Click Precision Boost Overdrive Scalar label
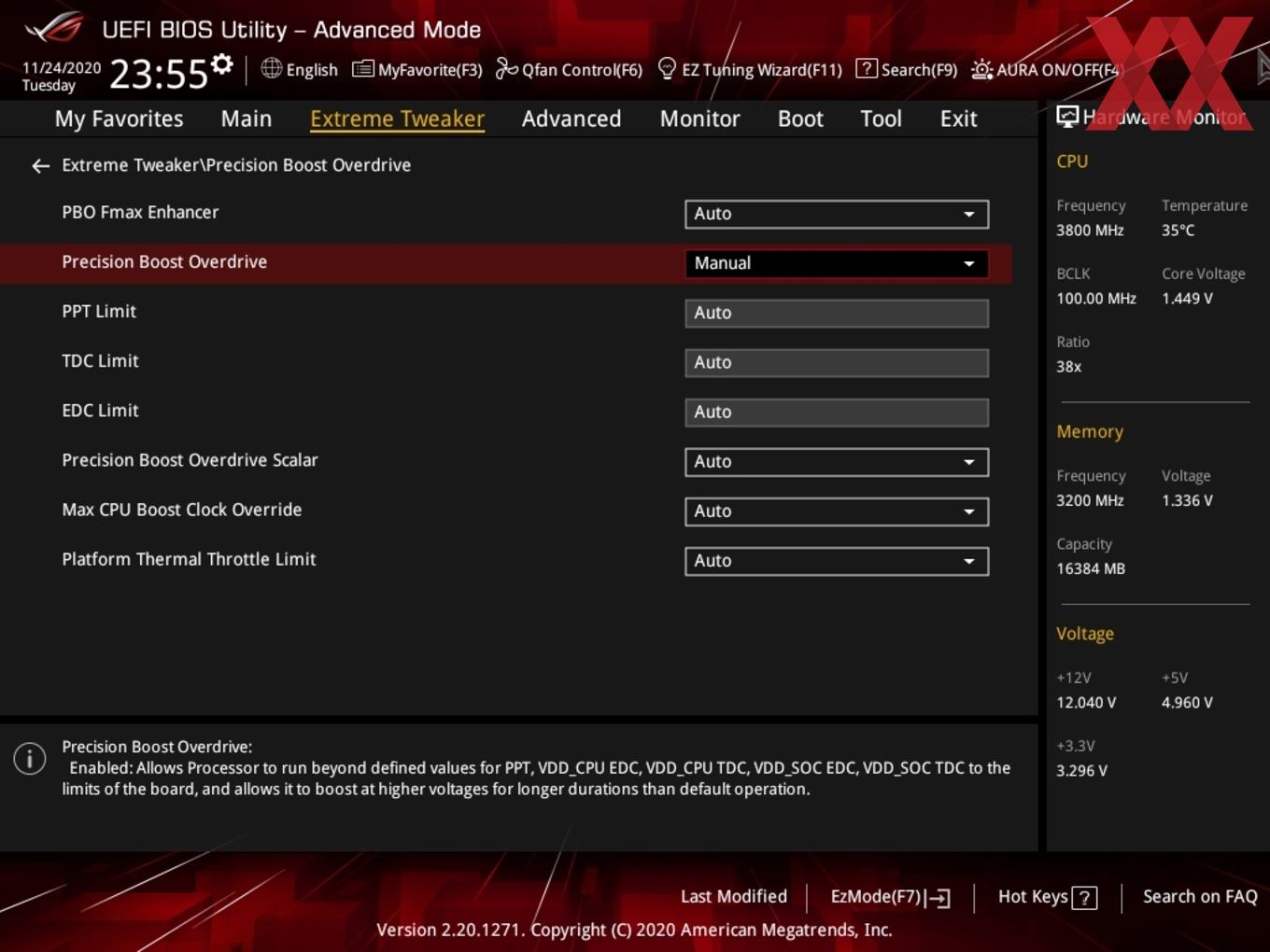The width and height of the screenshot is (1270, 952). point(190,460)
